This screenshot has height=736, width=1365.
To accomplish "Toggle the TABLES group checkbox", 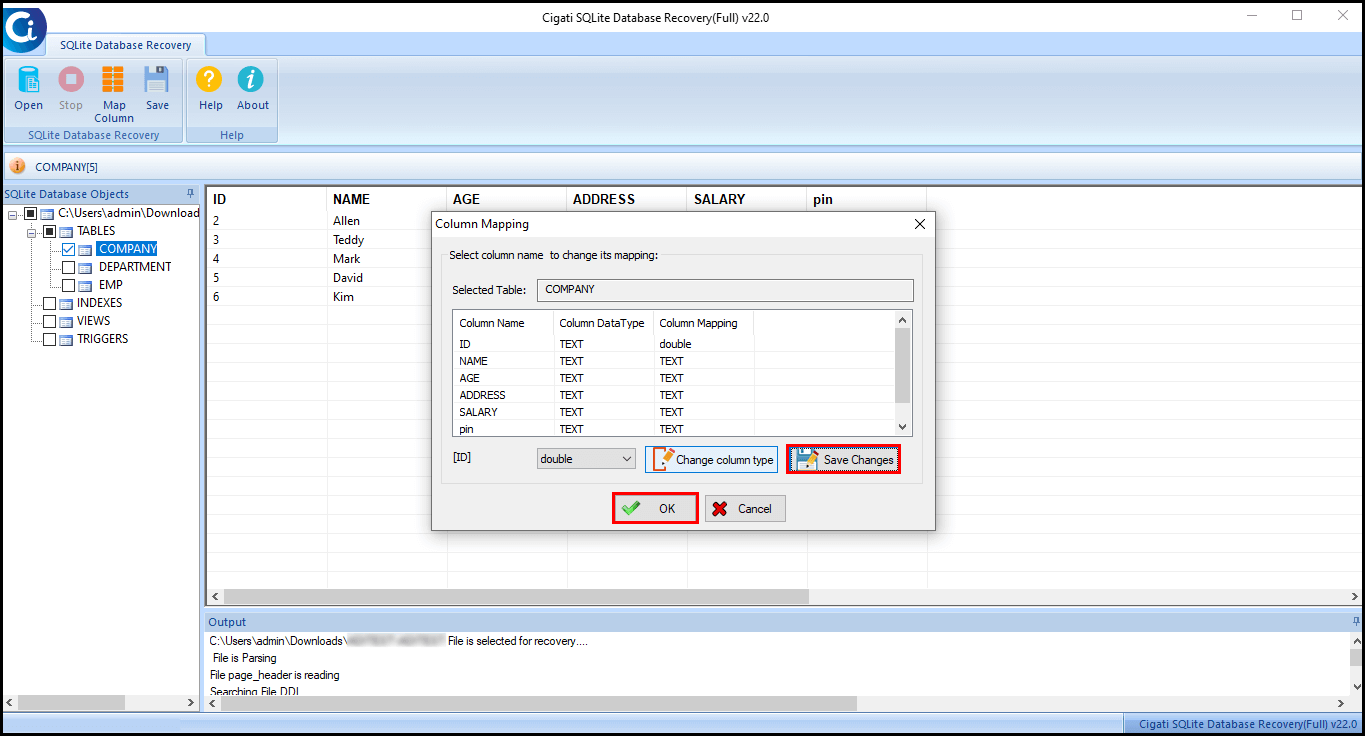I will coord(49,231).
